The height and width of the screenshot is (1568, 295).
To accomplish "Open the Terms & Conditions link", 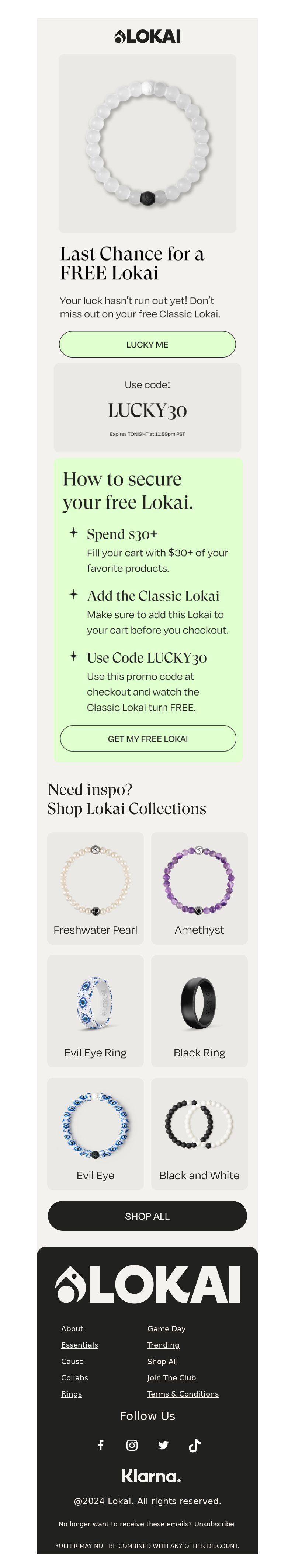I will pos(183,1393).
